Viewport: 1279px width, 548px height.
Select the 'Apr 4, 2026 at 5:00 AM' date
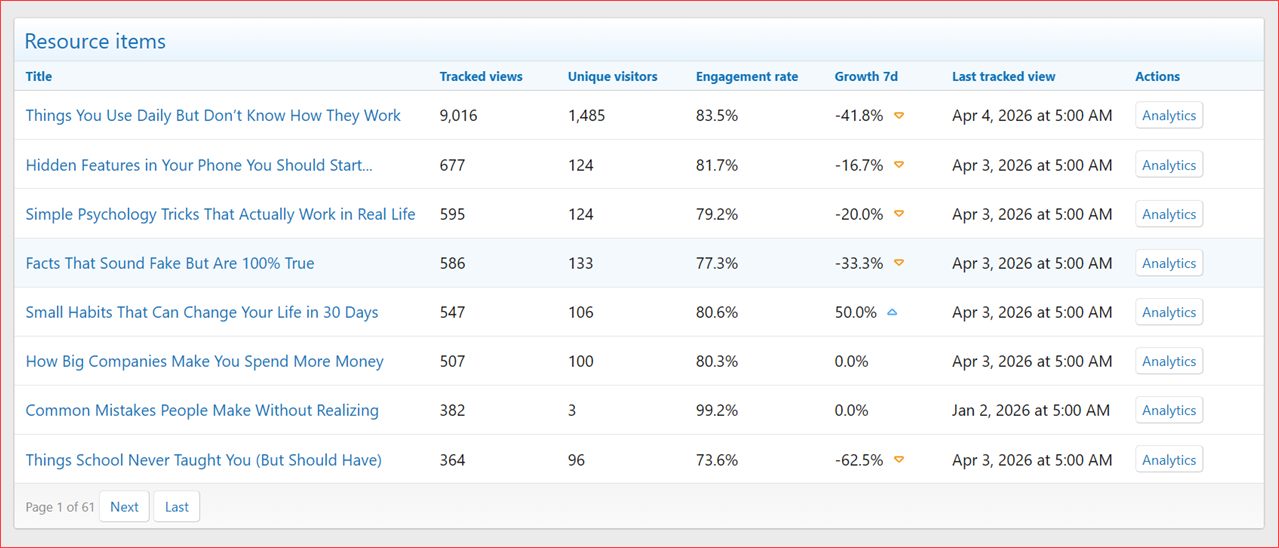click(1032, 115)
